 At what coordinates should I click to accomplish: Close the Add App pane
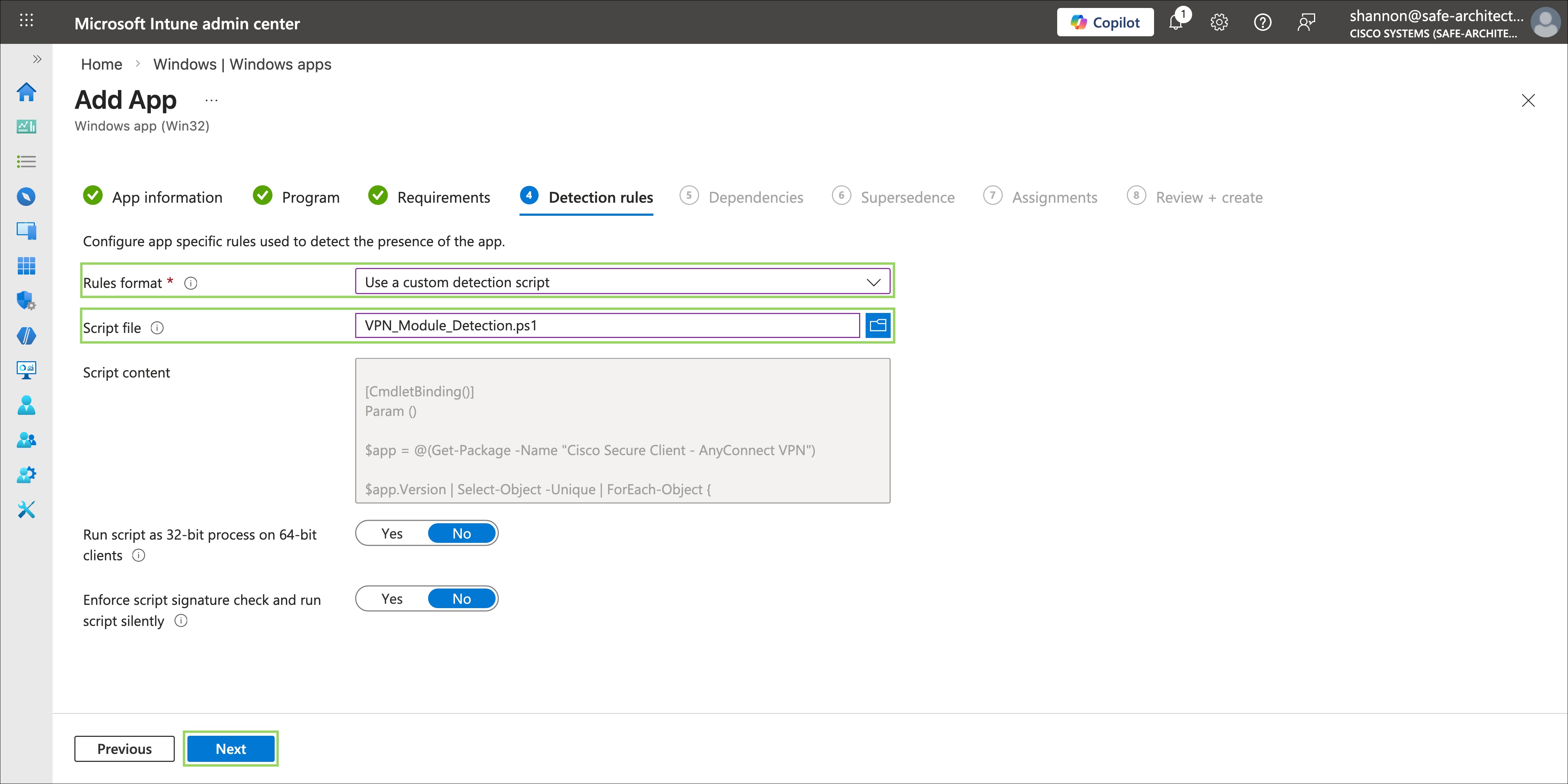click(1528, 100)
